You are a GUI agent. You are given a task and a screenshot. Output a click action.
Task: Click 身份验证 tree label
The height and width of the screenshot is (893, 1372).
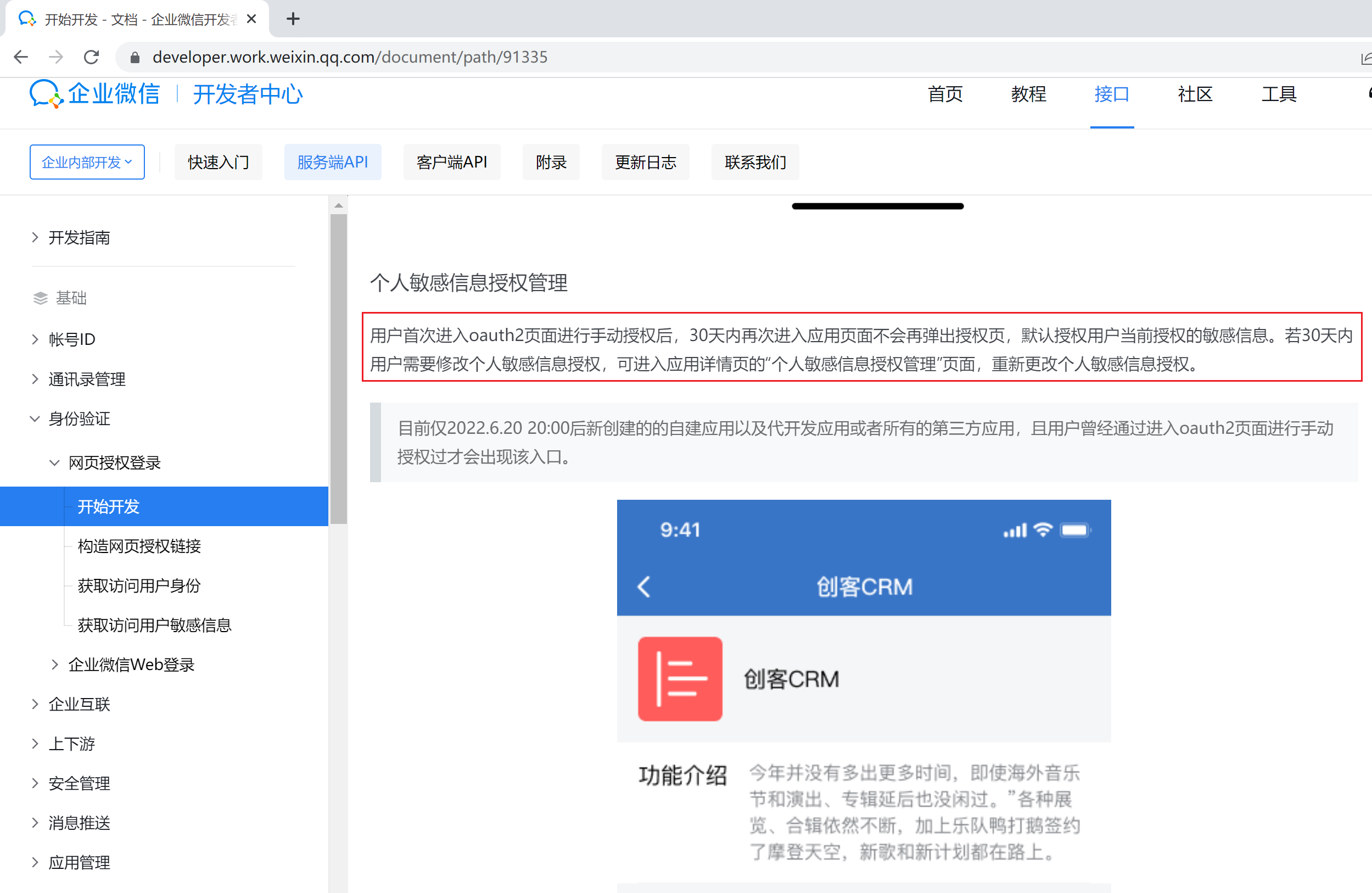pyautogui.click(x=80, y=418)
